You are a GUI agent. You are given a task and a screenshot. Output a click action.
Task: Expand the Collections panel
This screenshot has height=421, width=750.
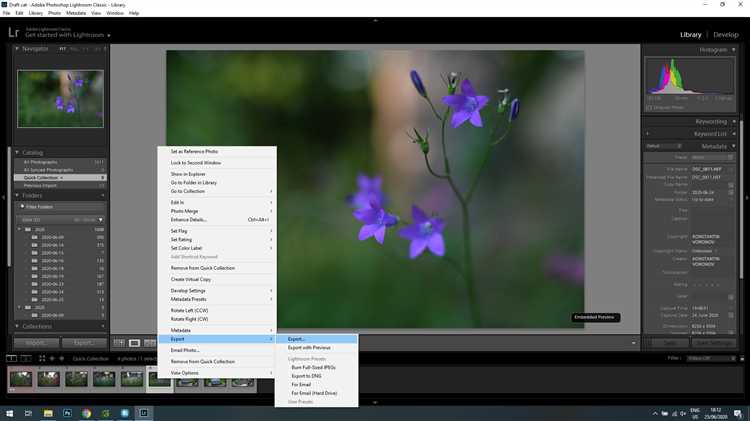17,326
